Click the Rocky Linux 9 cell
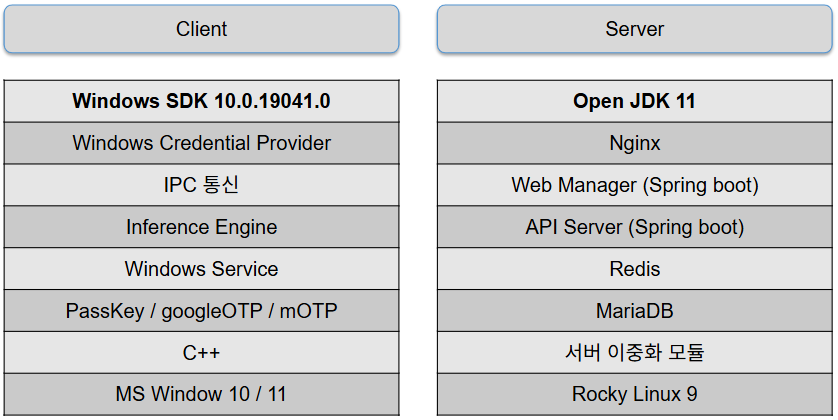The height and width of the screenshot is (420, 838). point(634,394)
